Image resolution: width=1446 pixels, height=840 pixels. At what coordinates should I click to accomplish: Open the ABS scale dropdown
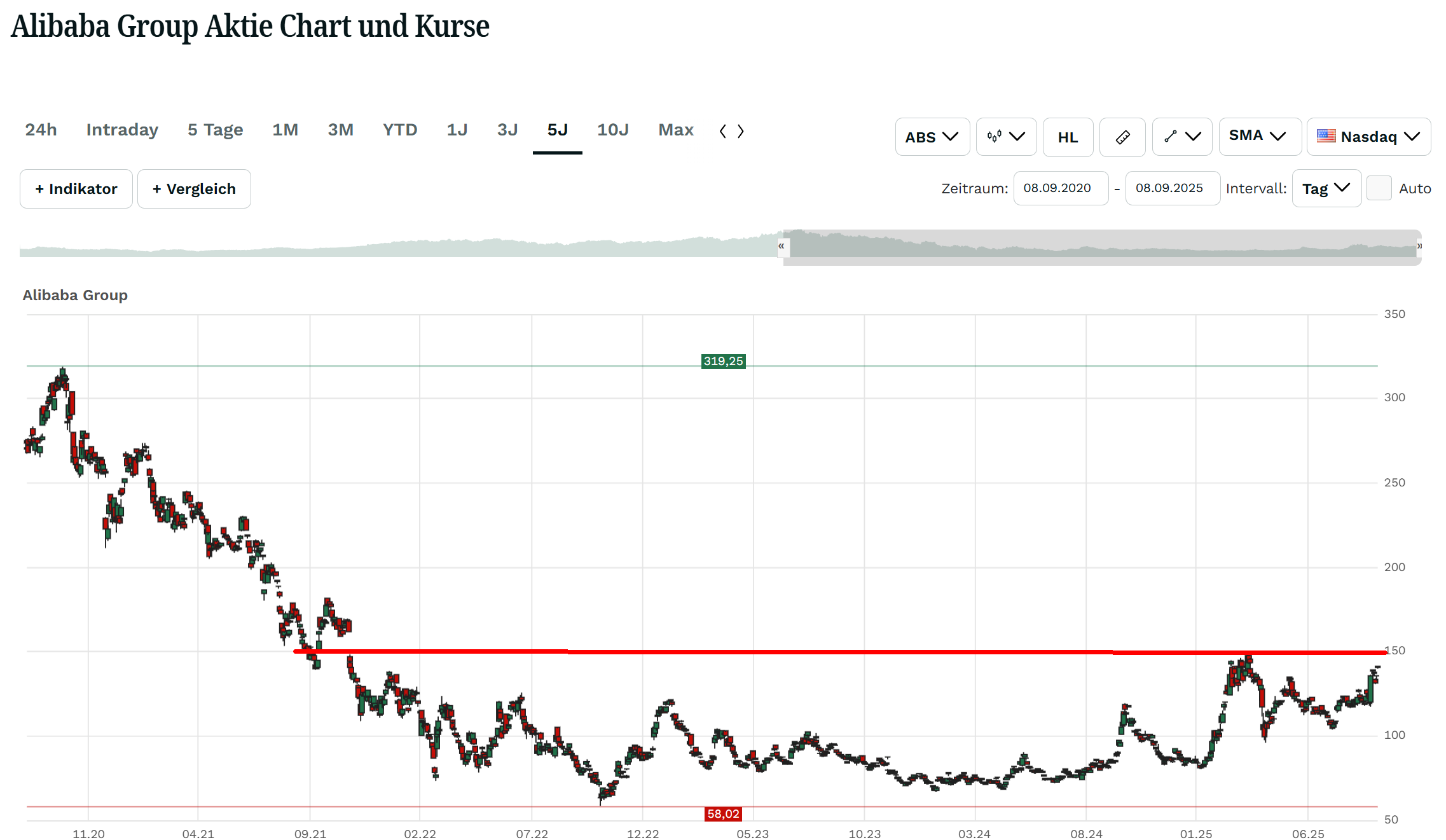[932, 137]
